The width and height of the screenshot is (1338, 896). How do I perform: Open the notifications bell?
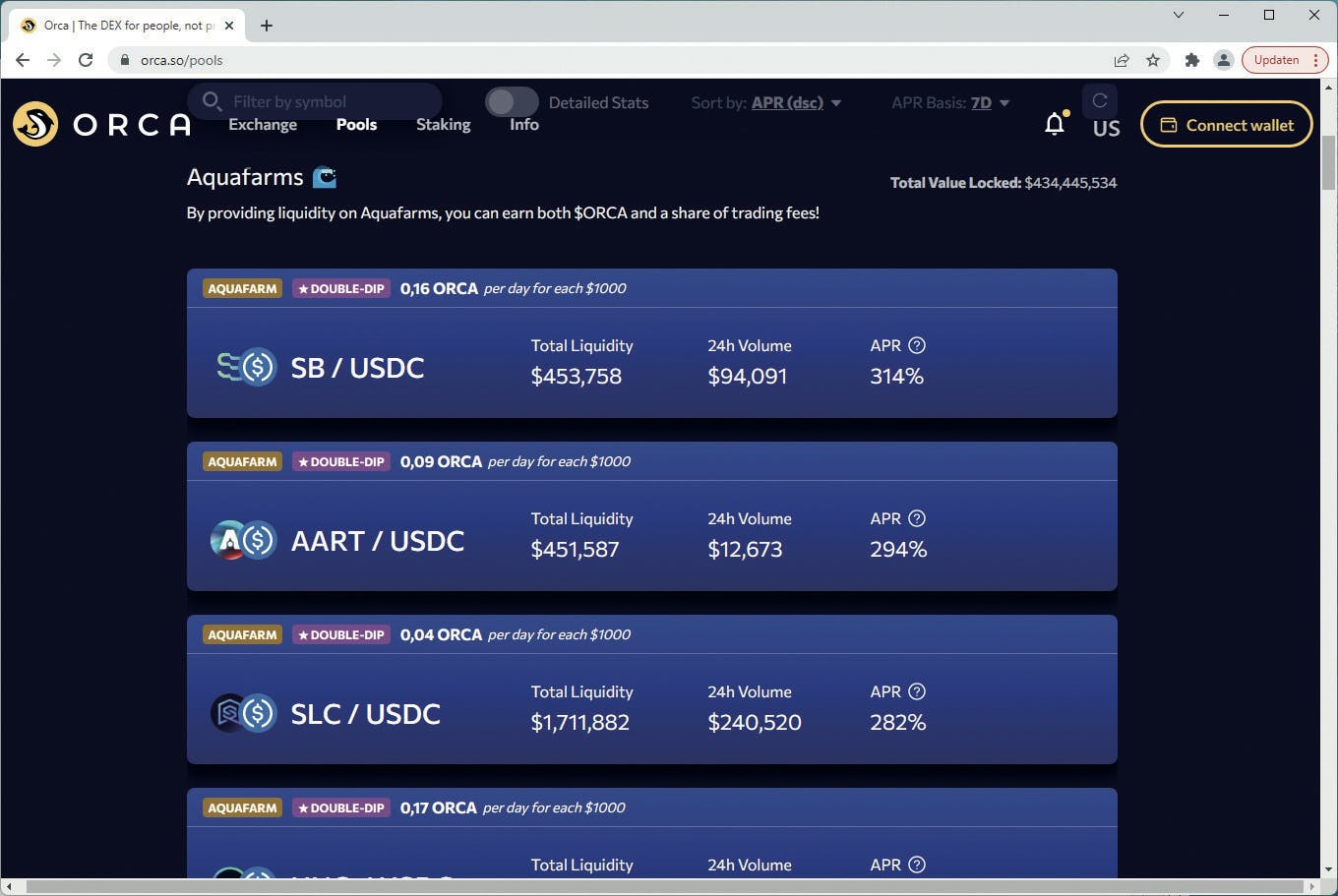pyautogui.click(x=1055, y=124)
